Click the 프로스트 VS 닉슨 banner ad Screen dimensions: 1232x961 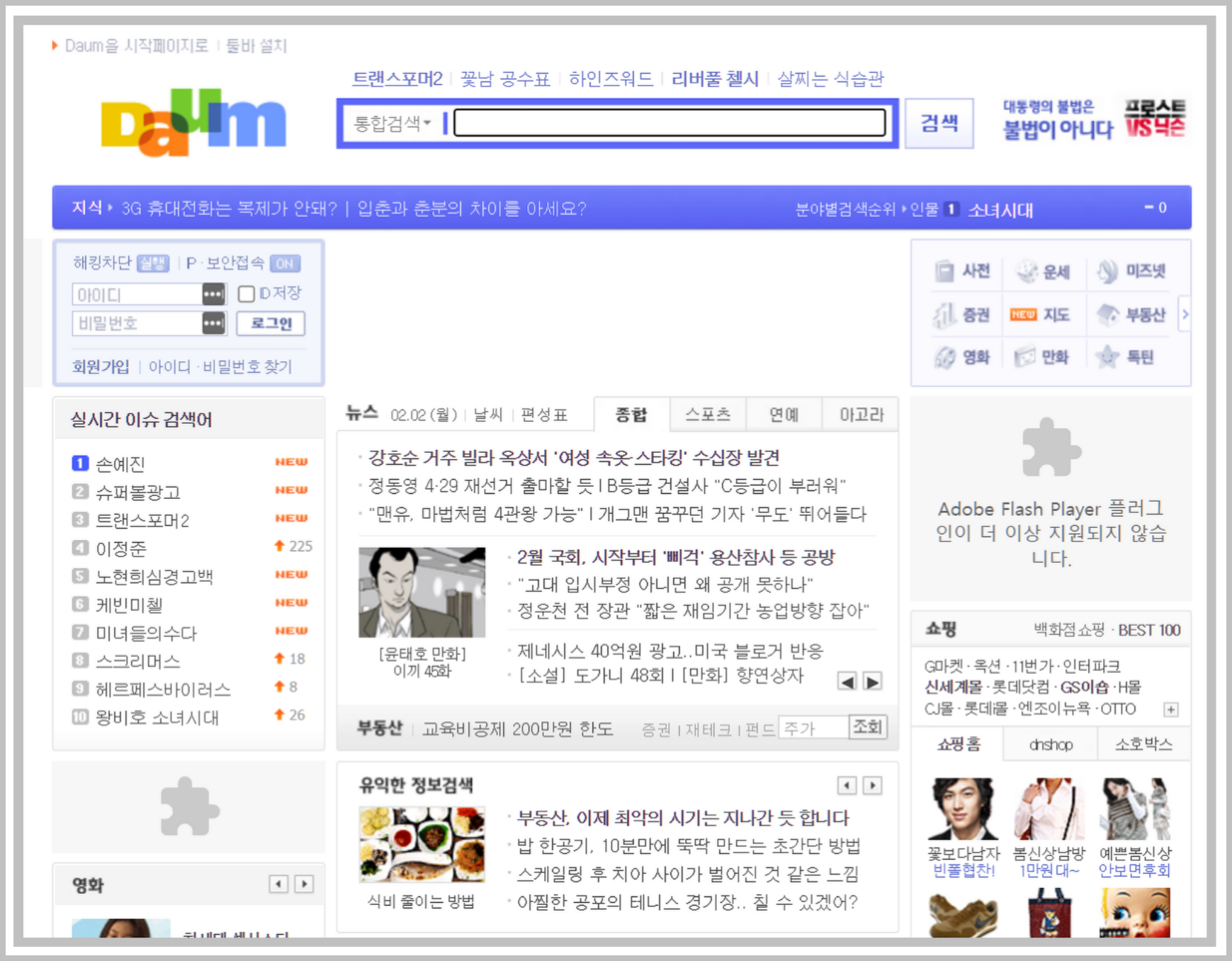coord(1095,120)
